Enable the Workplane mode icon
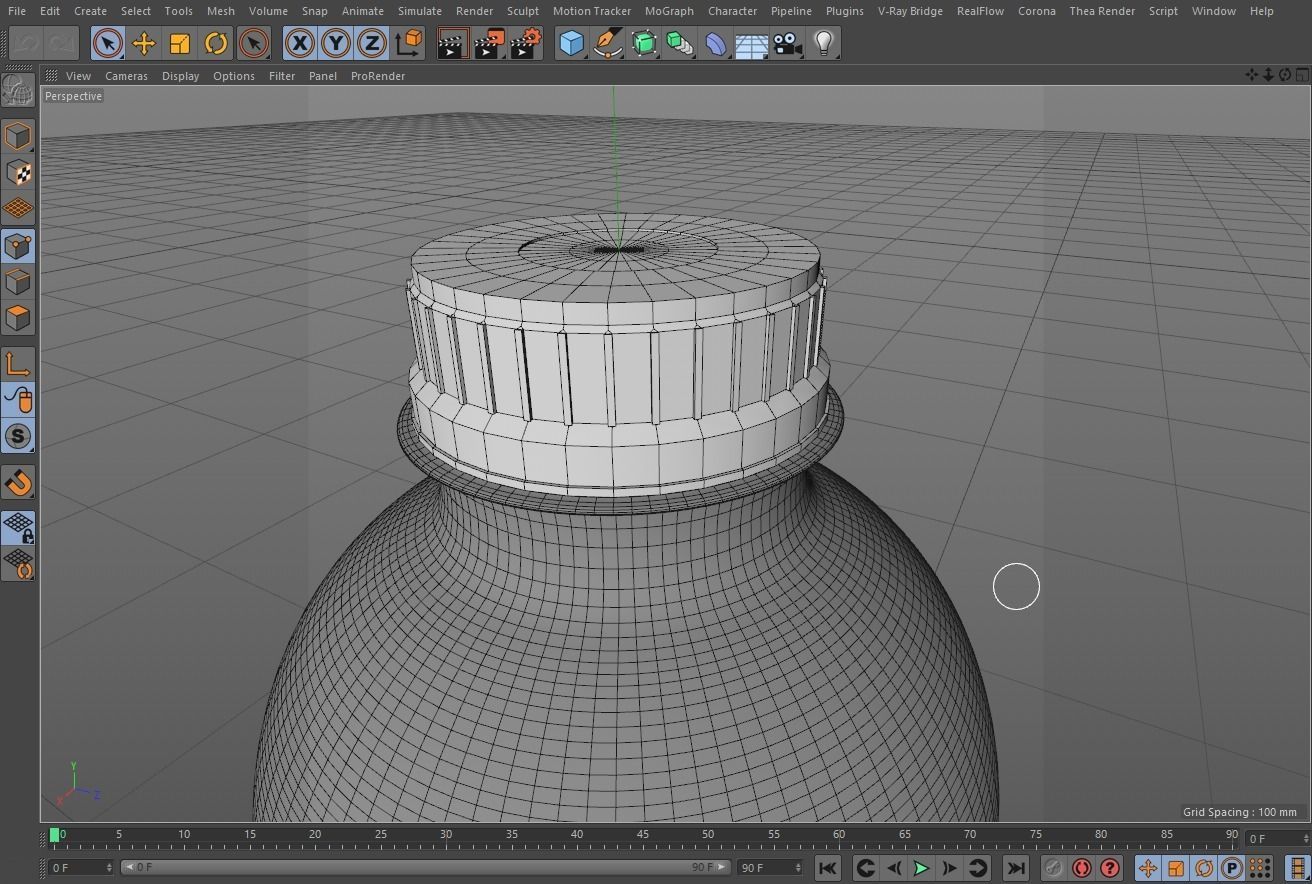The image size is (1312, 884). [18, 208]
